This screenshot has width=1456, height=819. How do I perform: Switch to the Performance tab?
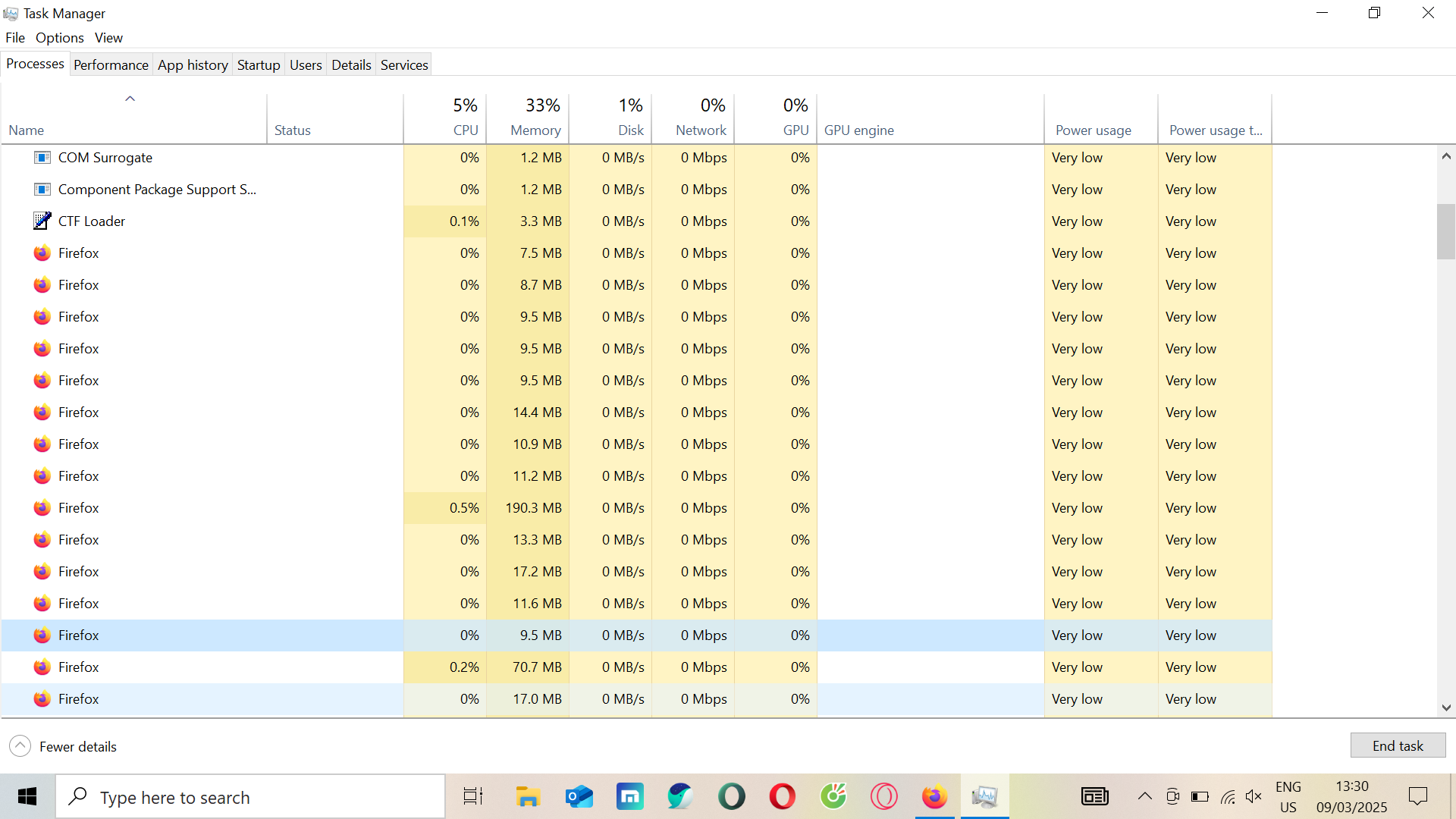click(x=111, y=65)
